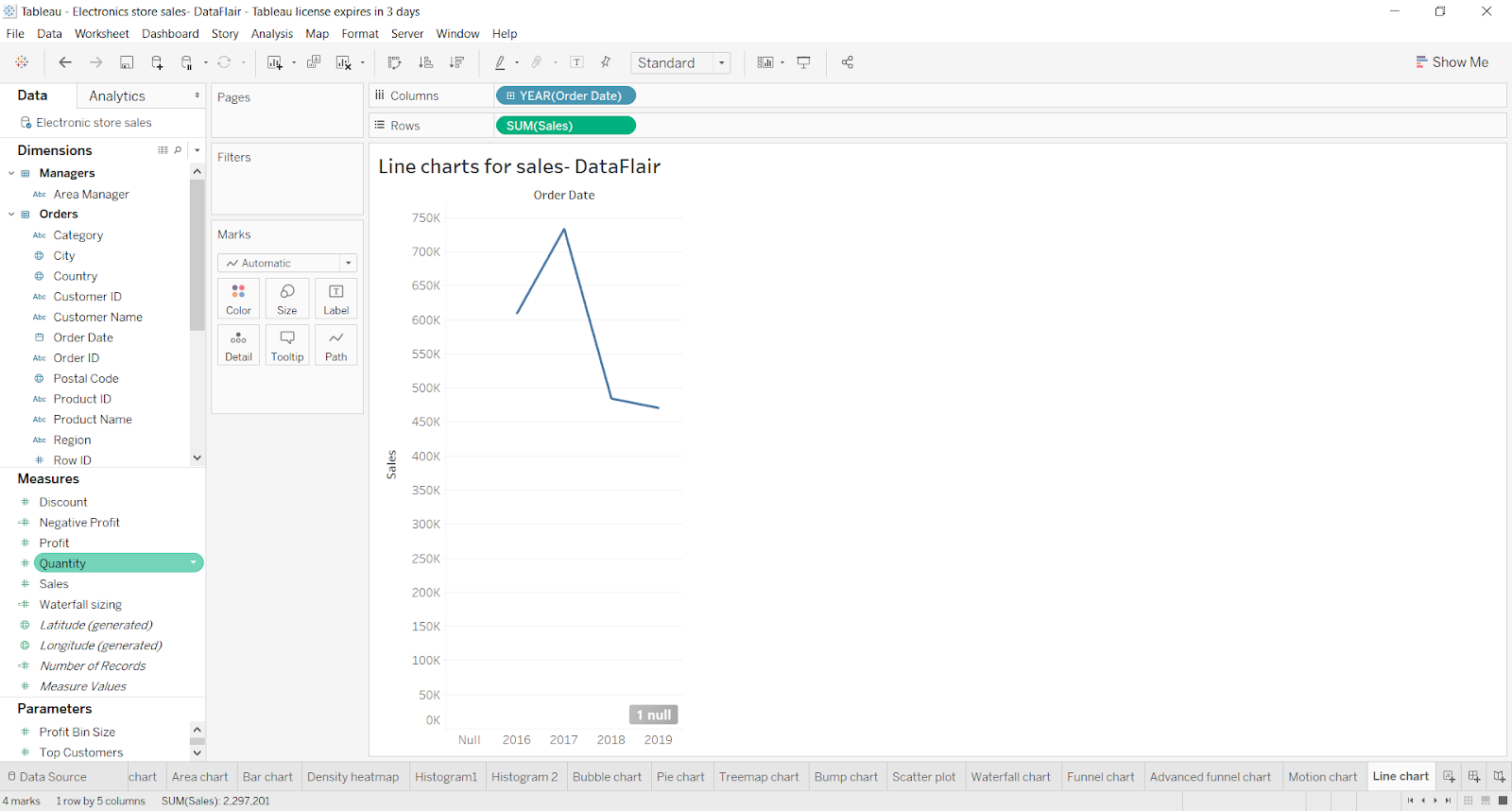This screenshot has width=1512, height=811.
Task: Open the Dashboard menu
Action: 170,34
